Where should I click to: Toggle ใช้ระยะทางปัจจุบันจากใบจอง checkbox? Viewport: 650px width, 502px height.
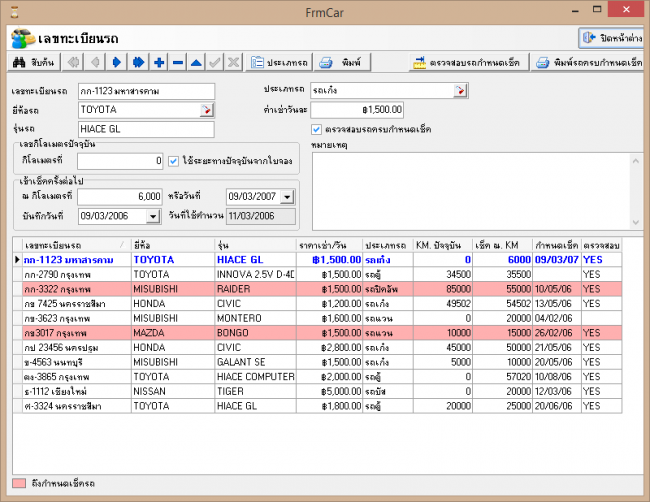coord(174,160)
